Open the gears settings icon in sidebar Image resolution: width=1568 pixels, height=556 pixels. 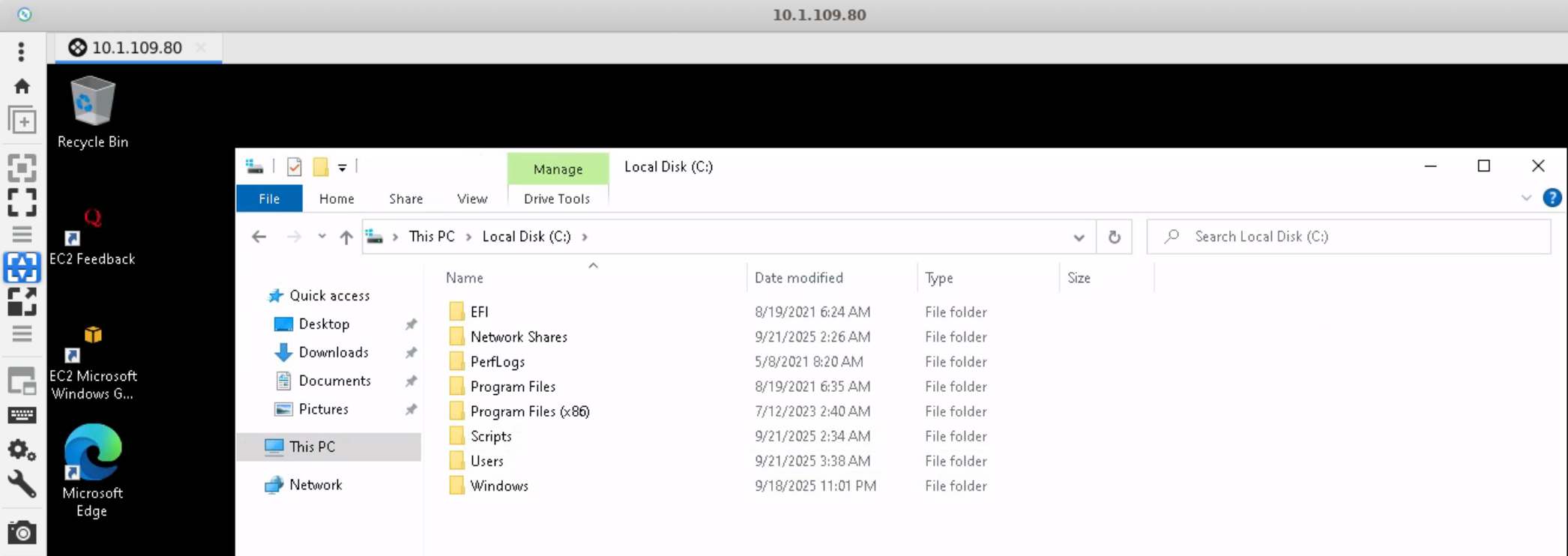(x=22, y=450)
